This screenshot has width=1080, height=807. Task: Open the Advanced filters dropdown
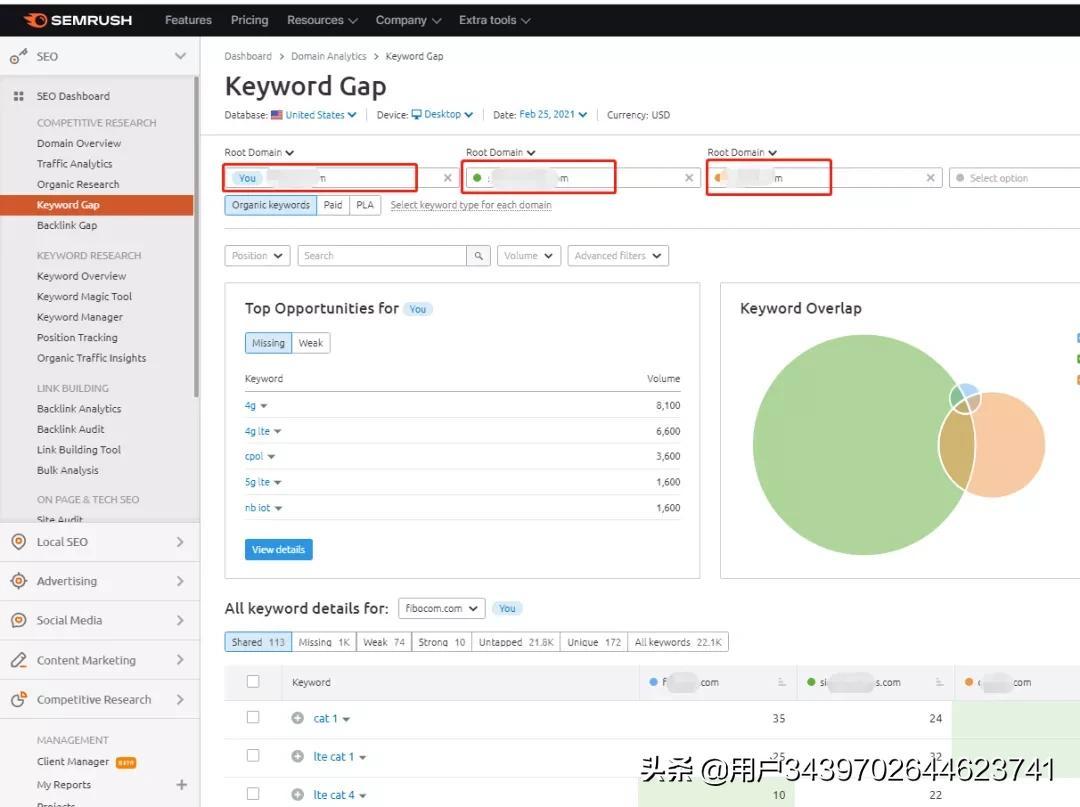[618, 255]
